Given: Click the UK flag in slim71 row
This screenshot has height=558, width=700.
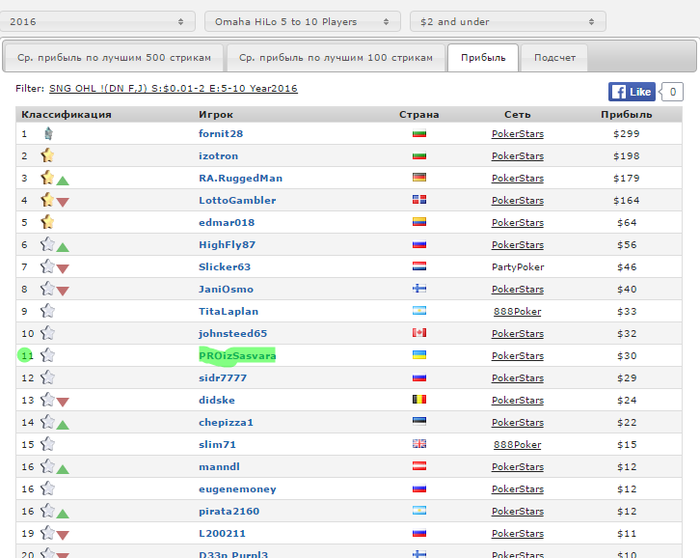Looking at the screenshot, I should pyautogui.click(x=419, y=444).
